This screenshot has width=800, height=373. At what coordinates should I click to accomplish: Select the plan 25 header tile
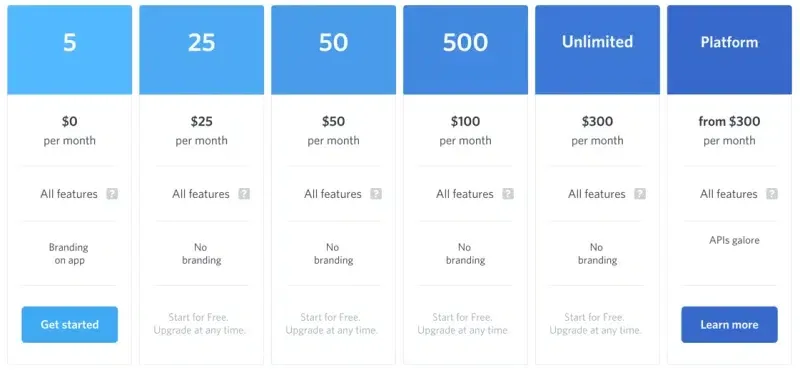click(202, 49)
